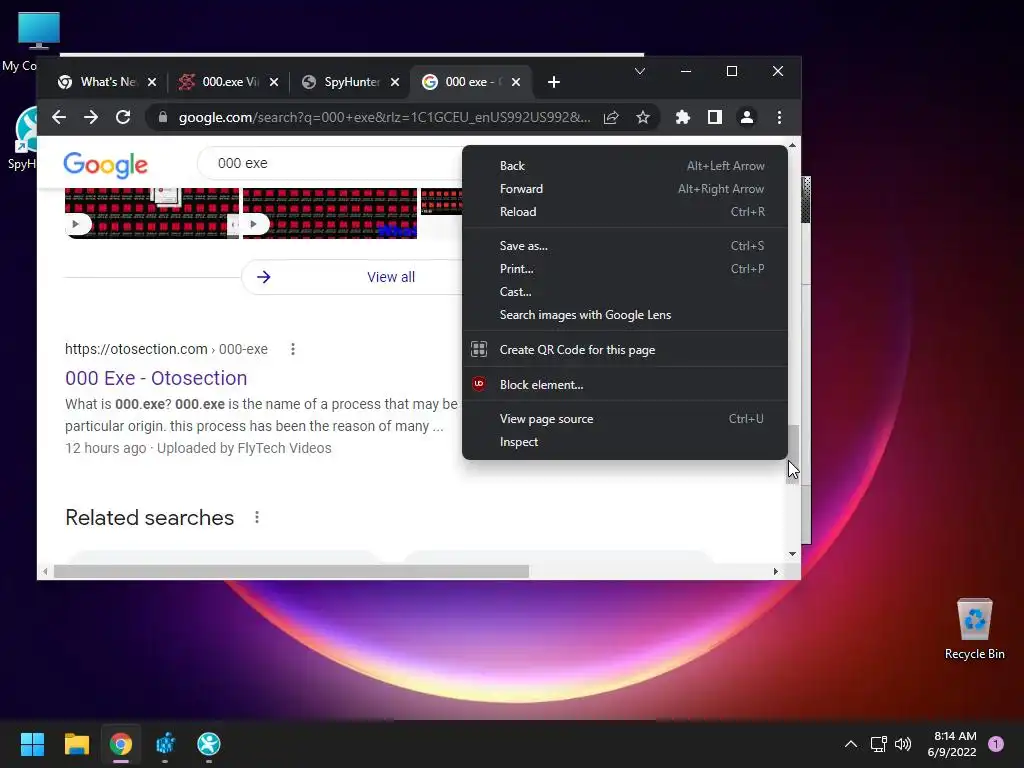Choose Save as... from the context menu
This screenshot has height=768, width=1024.
(625, 246)
